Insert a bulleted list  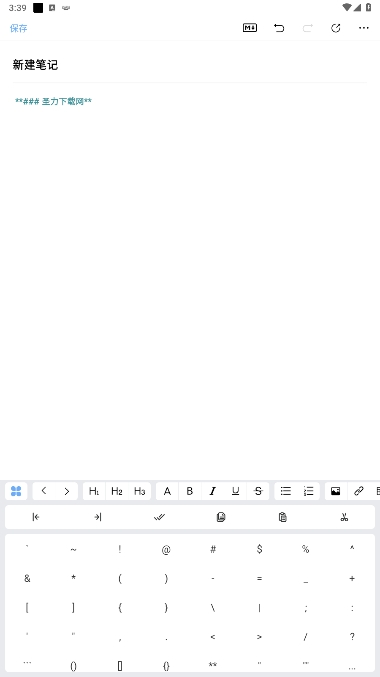pos(285,491)
